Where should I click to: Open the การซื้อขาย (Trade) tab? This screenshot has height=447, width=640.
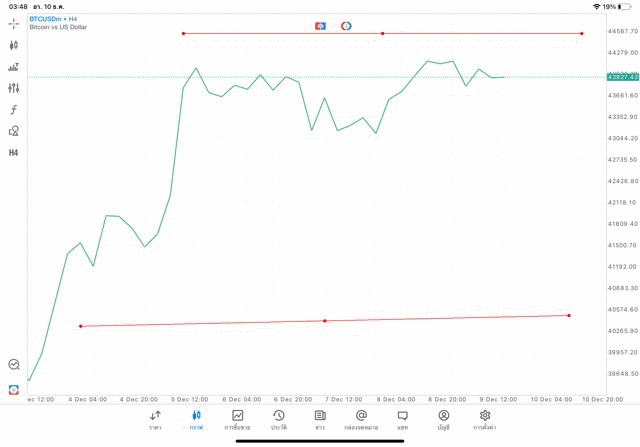click(238, 419)
